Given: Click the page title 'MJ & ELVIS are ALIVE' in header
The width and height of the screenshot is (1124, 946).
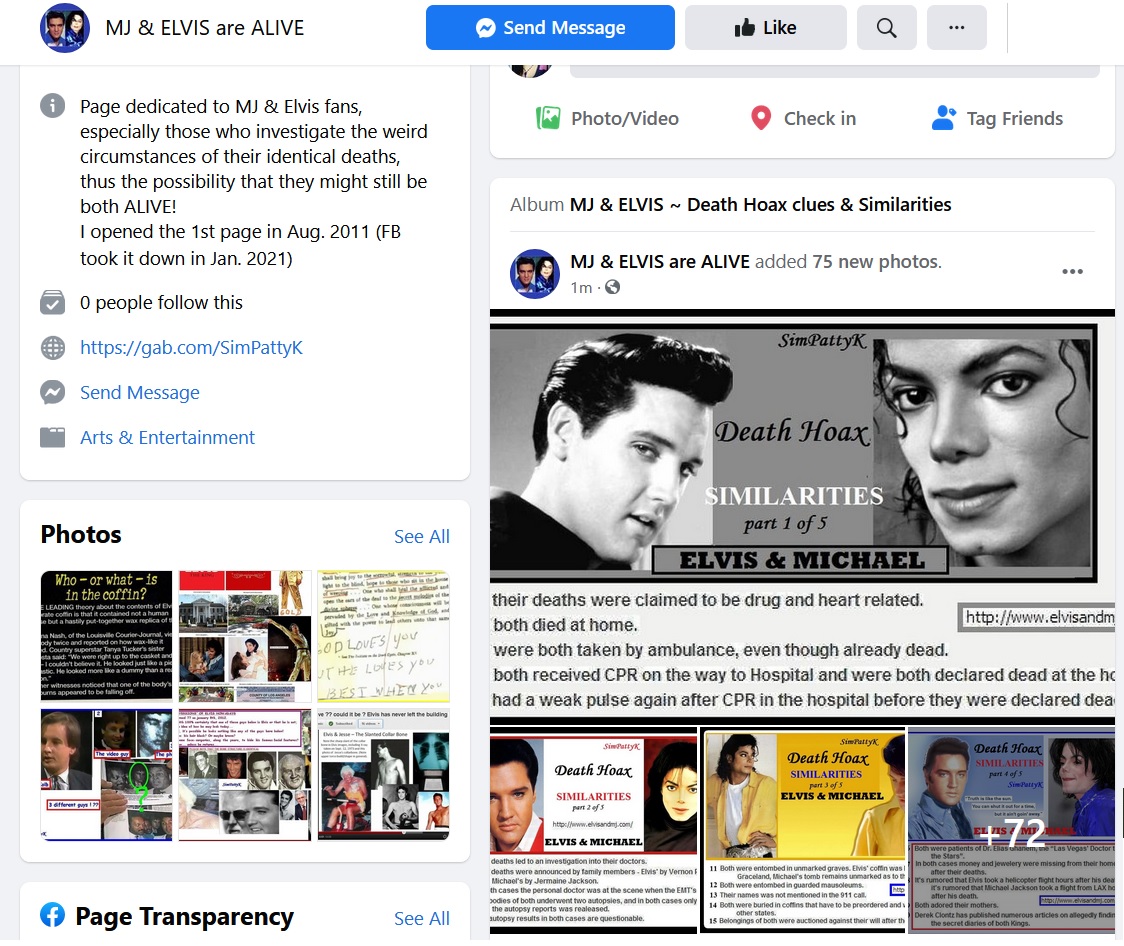Looking at the screenshot, I should click(205, 28).
